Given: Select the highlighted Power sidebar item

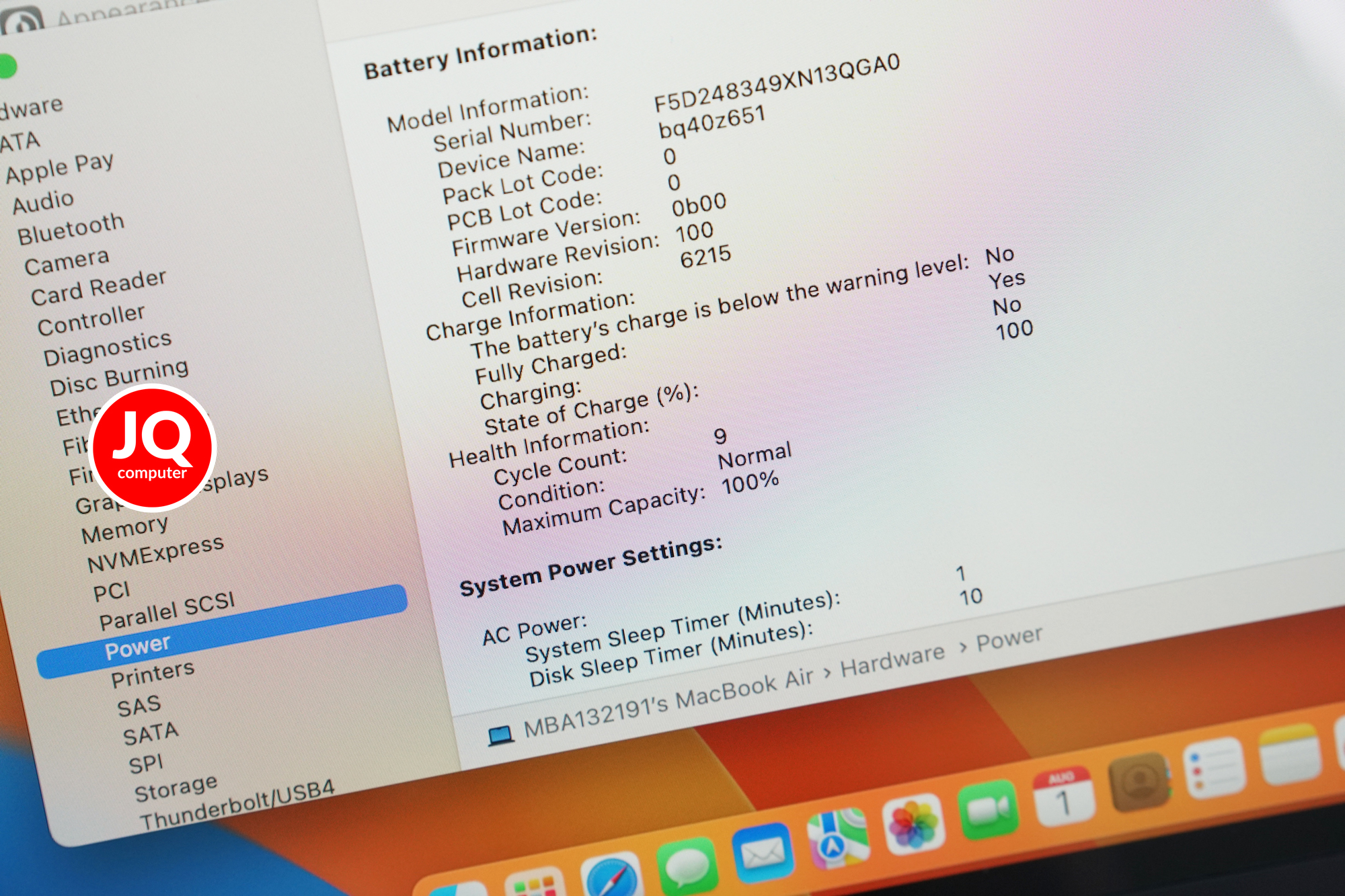Looking at the screenshot, I should click(222, 631).
